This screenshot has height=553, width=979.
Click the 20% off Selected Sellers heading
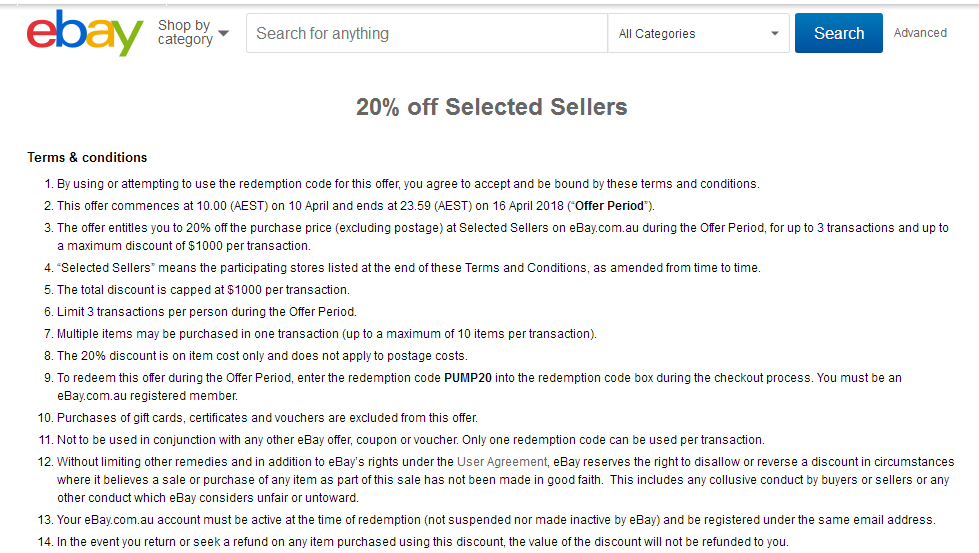point(491,107)
